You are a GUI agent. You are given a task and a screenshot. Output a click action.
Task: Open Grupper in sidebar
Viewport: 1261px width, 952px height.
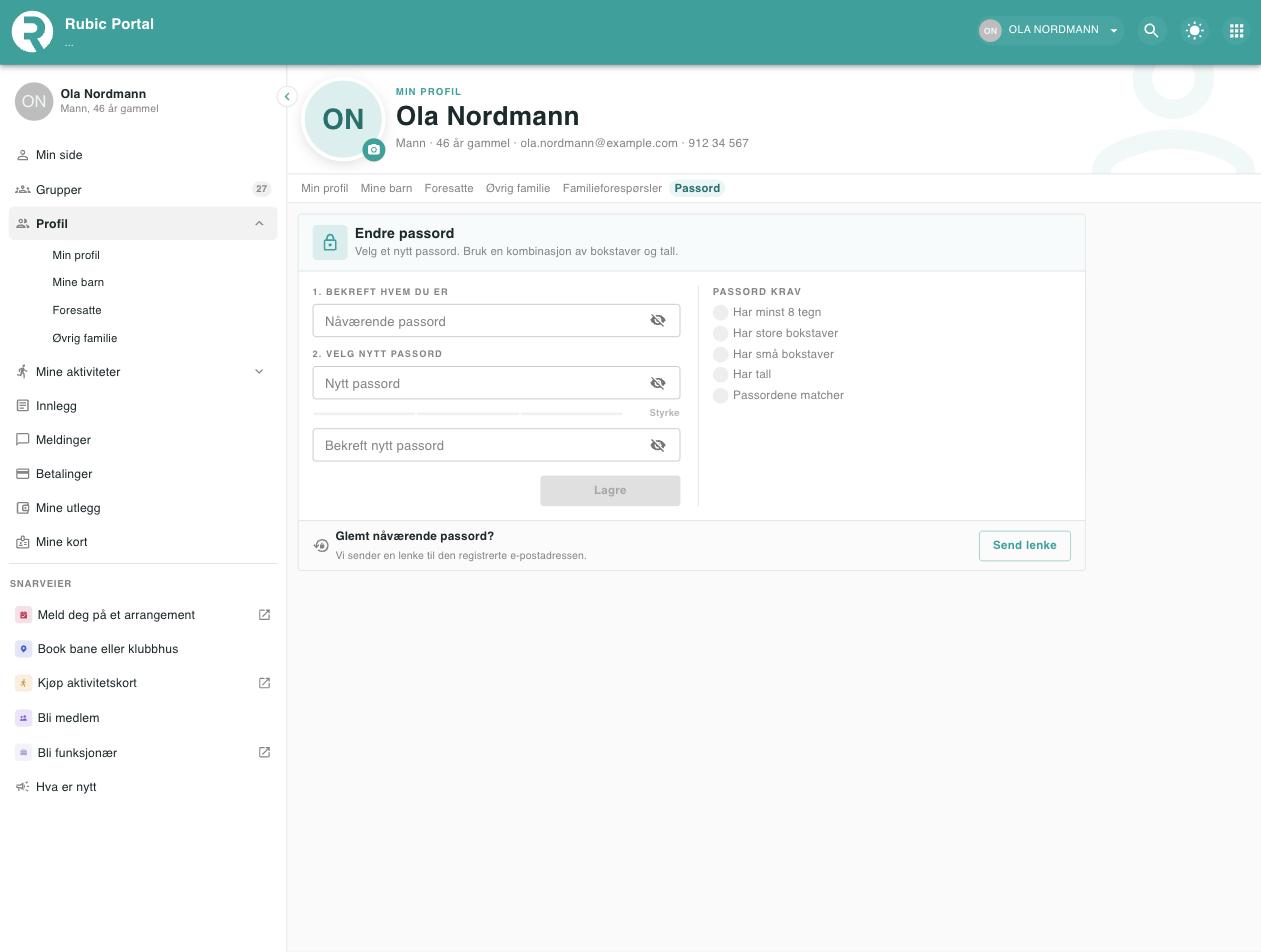tap(143, 189)
